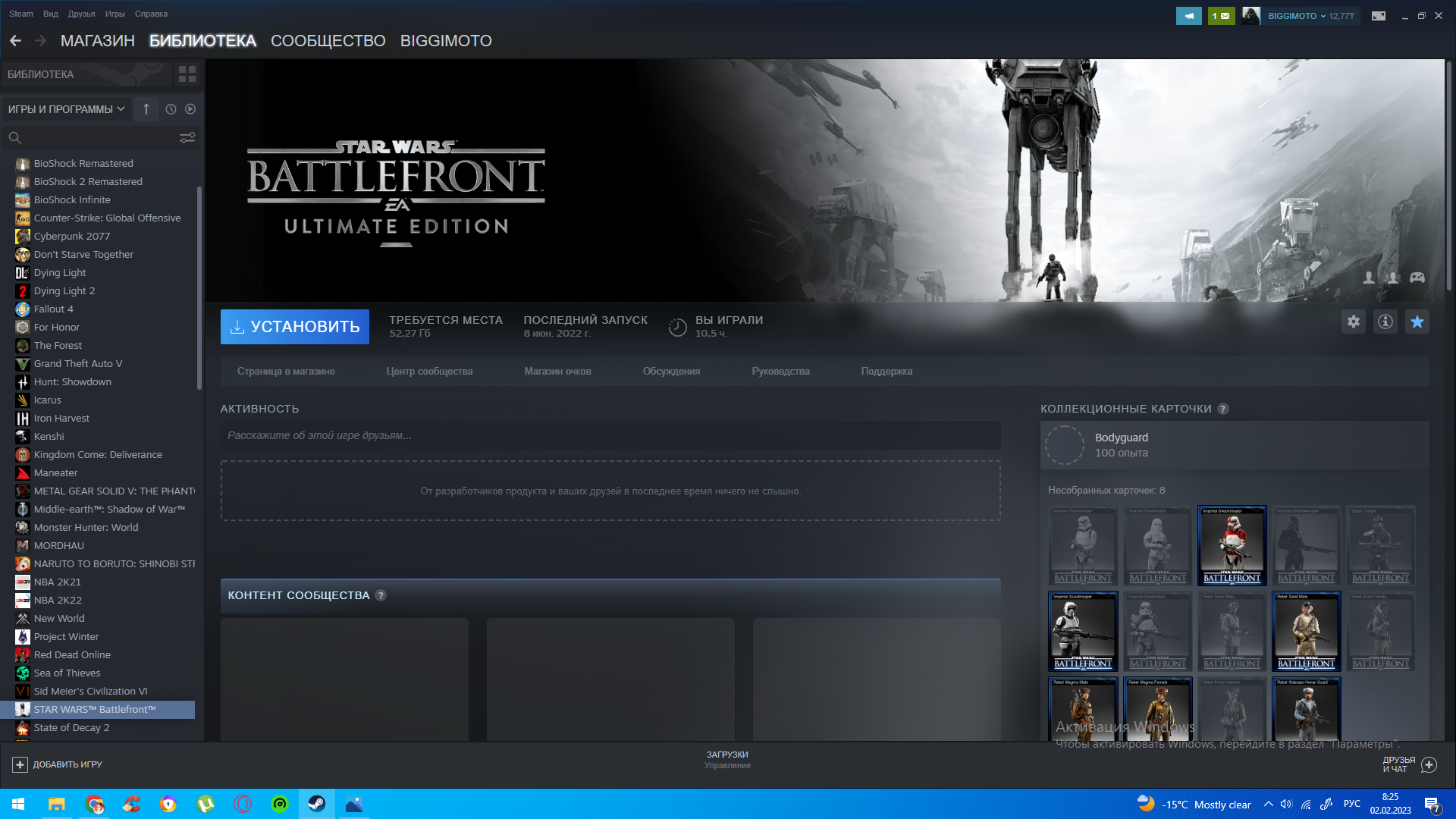
Task: Click the Установить install button
Action: pos(295,327)
